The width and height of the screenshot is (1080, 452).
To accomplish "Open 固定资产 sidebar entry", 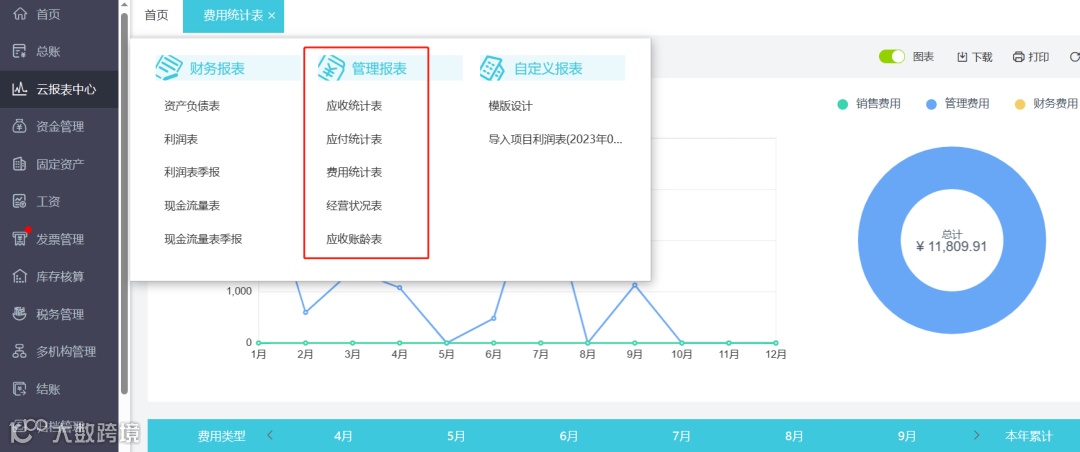I will [x=59, y=164].
